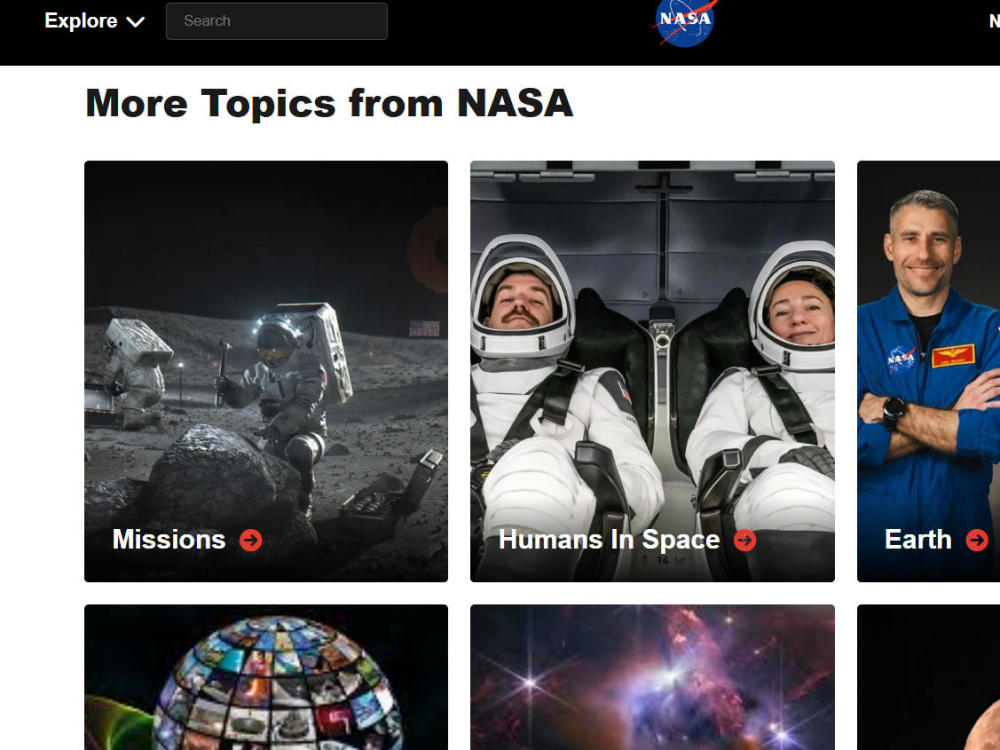This screenshot has width=1000, height=750.
Task: Open the image-sphere globe card
Action: [266, 677]
